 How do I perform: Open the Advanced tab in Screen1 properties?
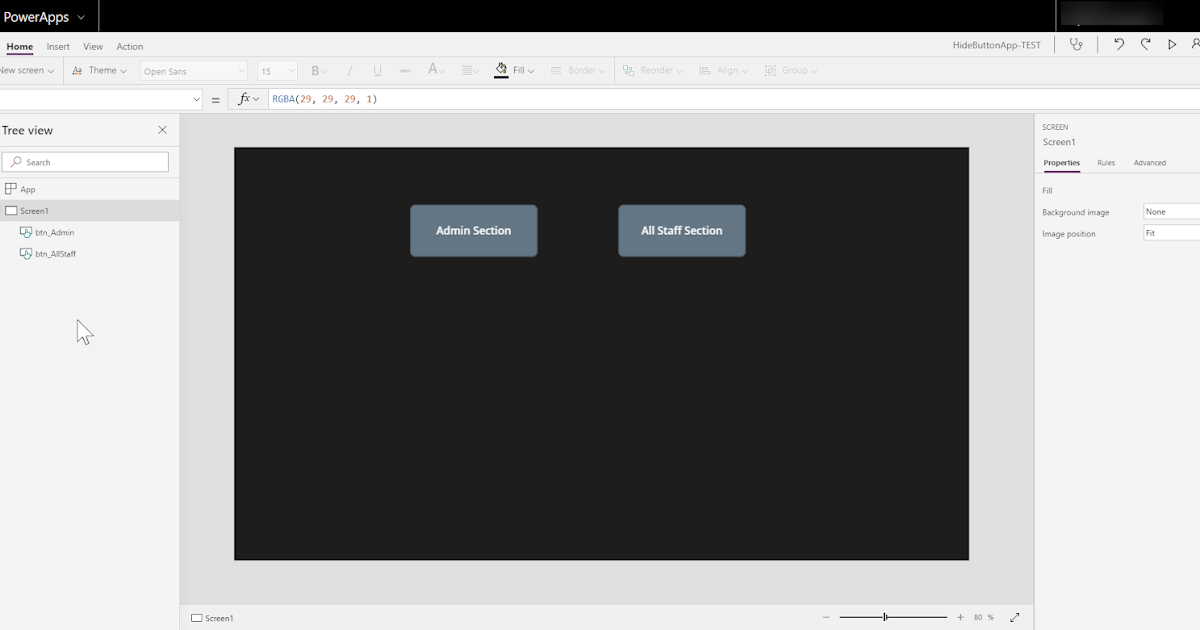pos(1149,162)
